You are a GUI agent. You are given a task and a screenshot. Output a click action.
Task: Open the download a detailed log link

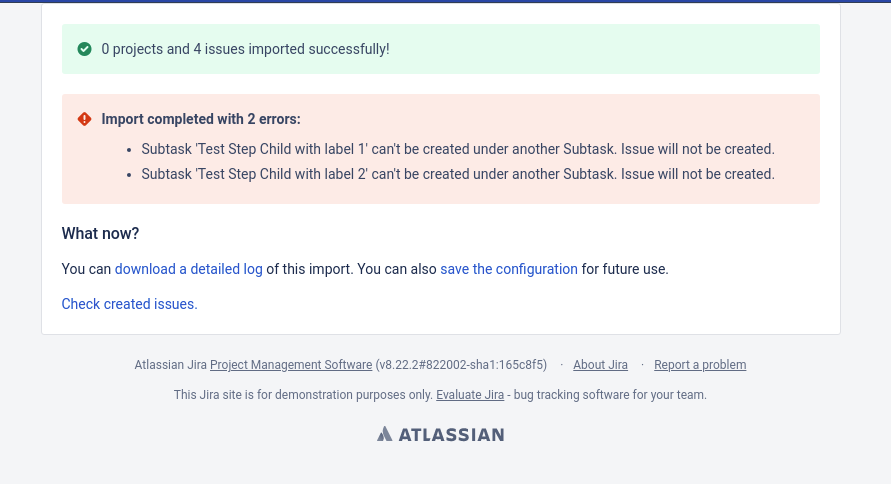point(189,269)
